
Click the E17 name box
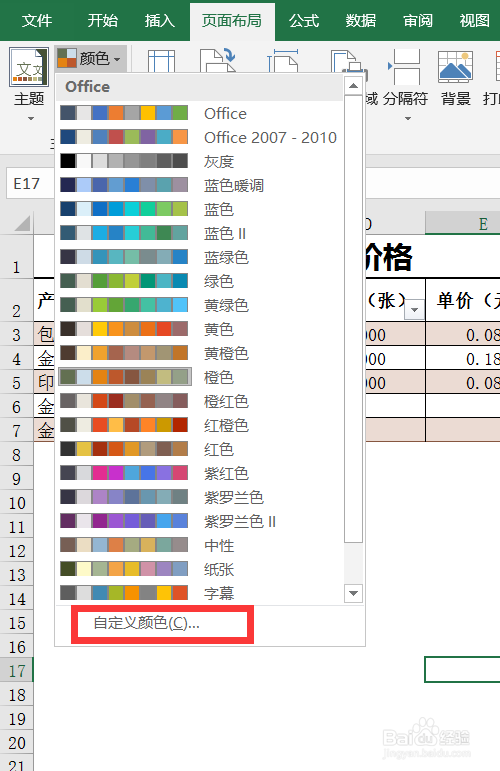pyautogui.click(x=29, y=183)
